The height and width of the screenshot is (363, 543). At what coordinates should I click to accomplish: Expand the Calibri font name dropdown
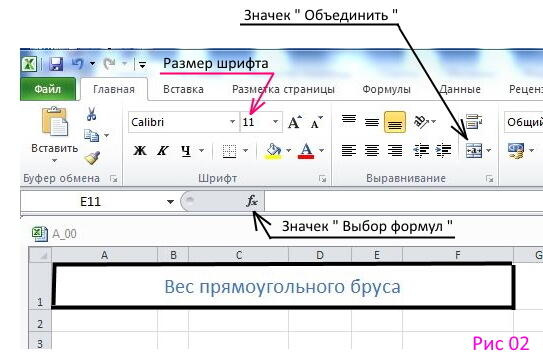click(232, 122)
